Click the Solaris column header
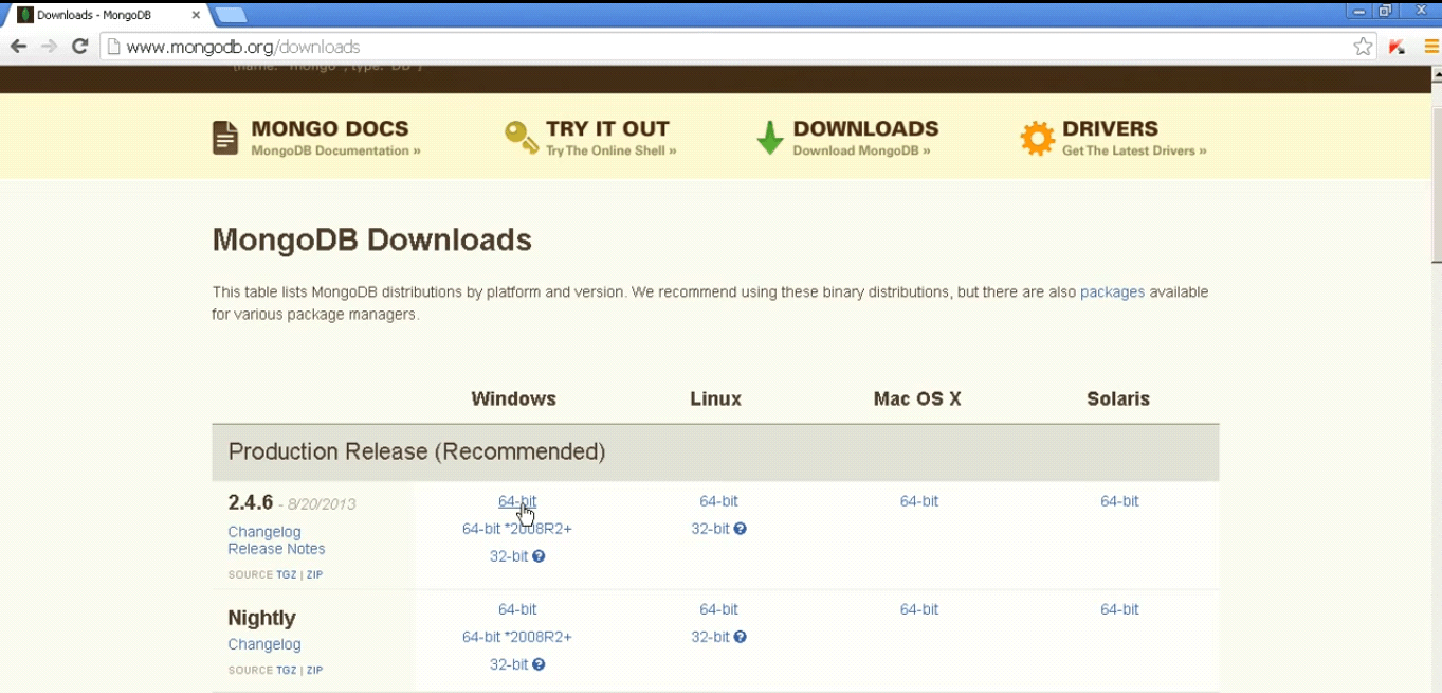1442x693 pixels. pos(1118,399)
